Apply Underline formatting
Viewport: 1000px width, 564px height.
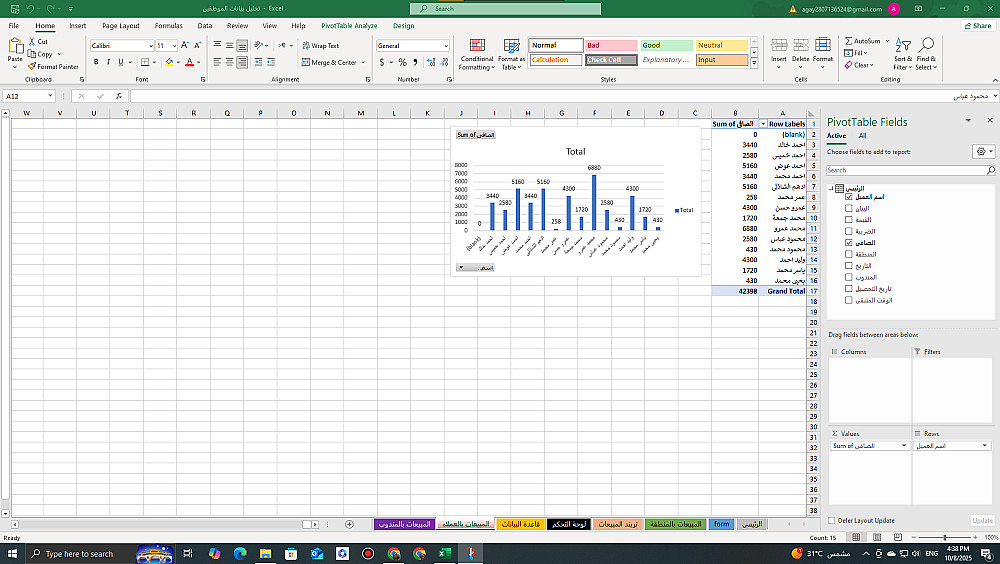click(121, 62)
